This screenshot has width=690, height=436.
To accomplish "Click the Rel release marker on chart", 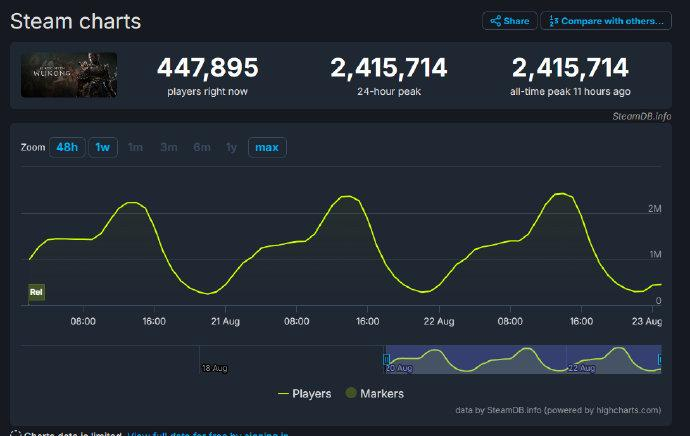I will [36, 292].
